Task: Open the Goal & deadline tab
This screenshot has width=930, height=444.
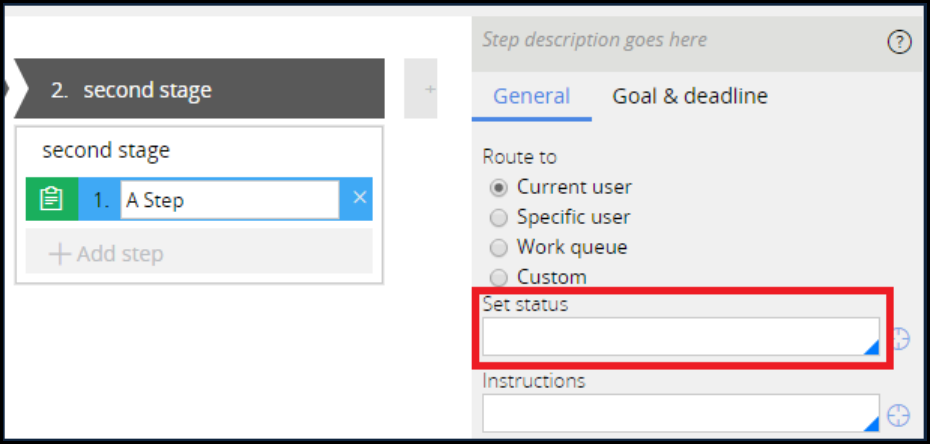Action: (690, 96)
